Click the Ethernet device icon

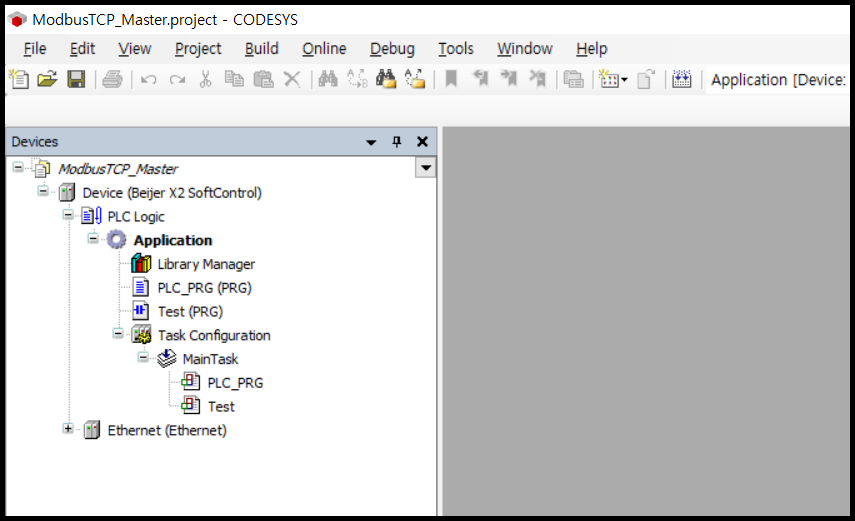tap(92, 430)
